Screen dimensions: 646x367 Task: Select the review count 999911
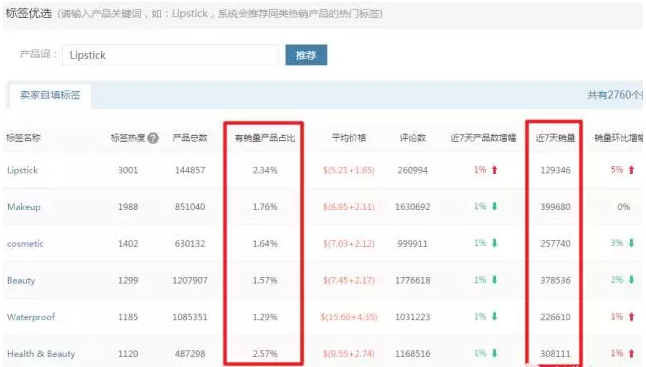coord(412,243)
